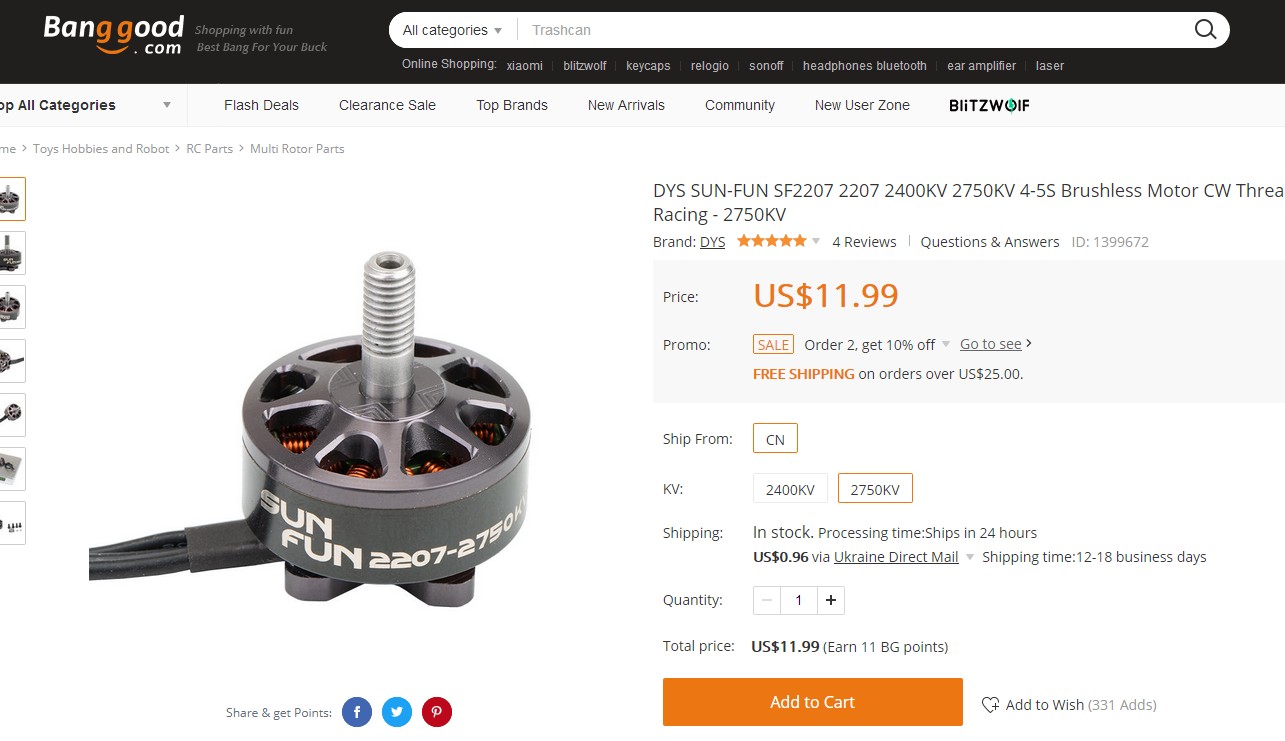Choose CN as ship from location
Image resolution: width=1285 pixels, height=741 pixels.
click(775, 439)
